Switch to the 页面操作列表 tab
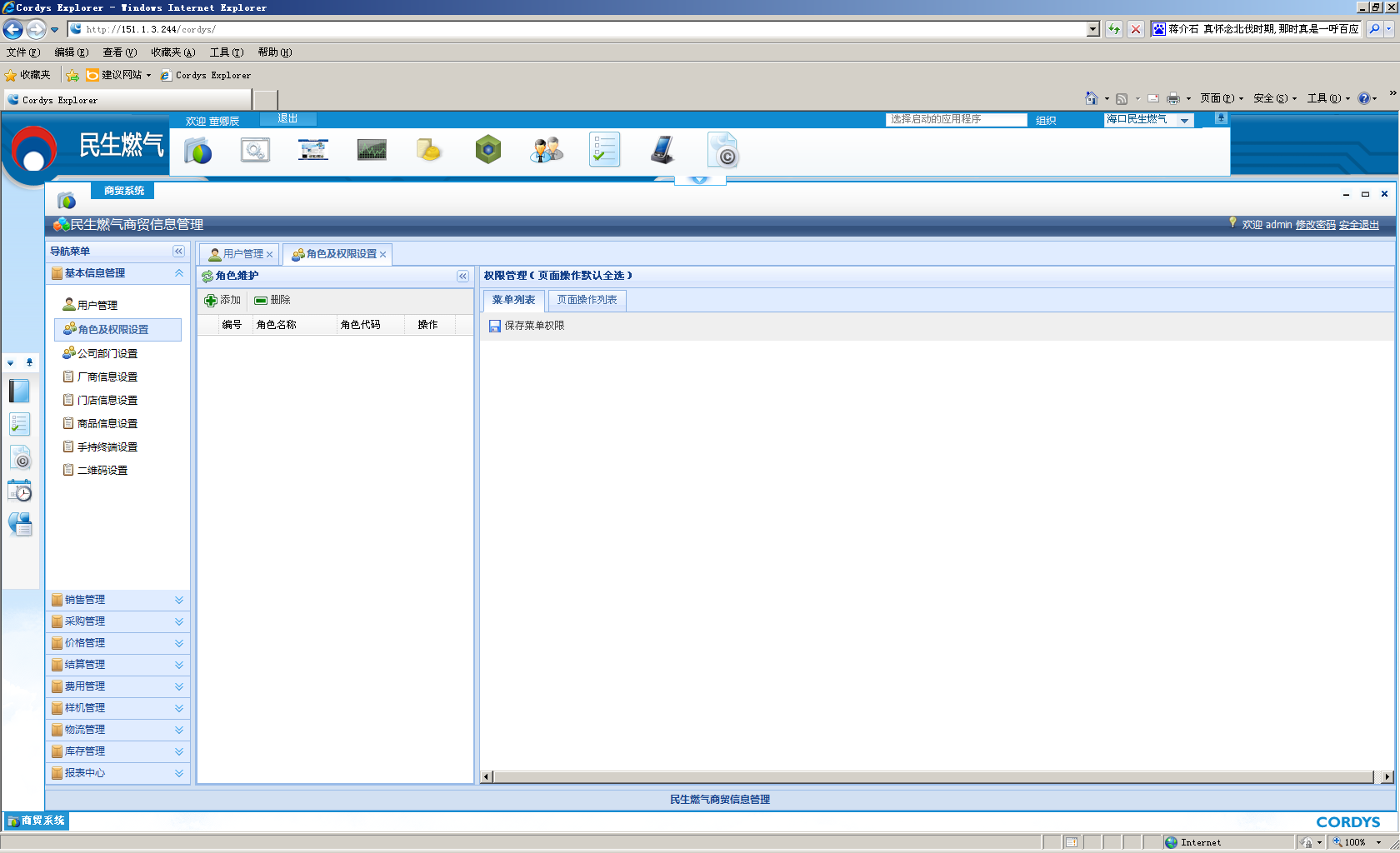The height and width of the screenshot is (853, 1400). pyautogui.click(x=587, y=300)
